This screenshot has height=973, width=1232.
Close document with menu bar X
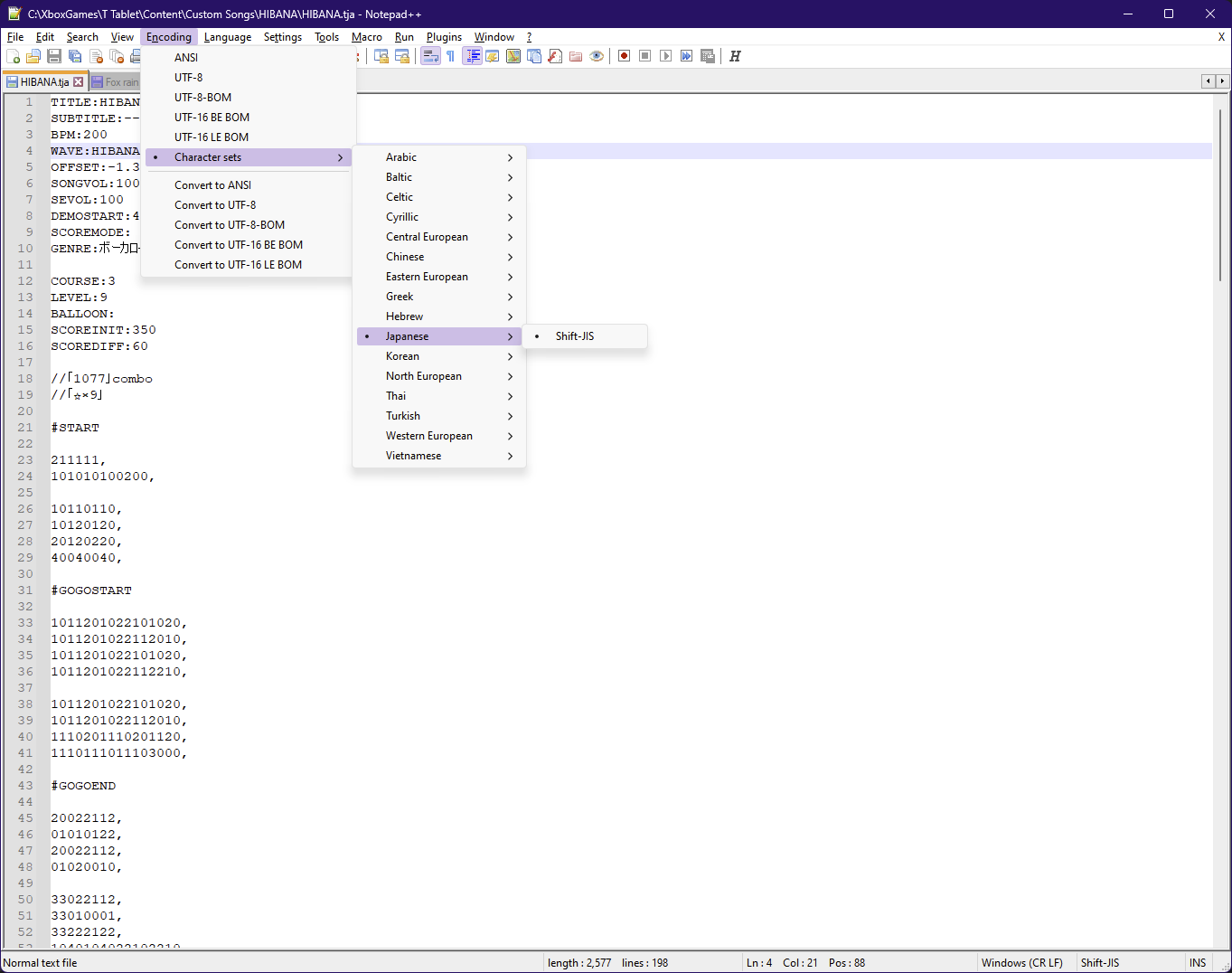pos(1221,37)
